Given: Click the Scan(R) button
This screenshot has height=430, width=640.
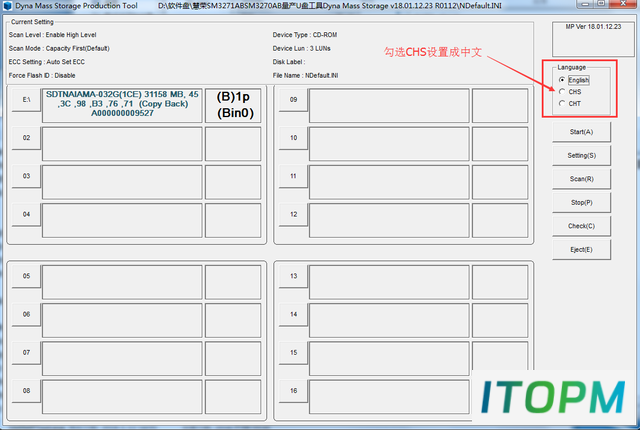Looking at the screenshot, I should pos(581,179).
